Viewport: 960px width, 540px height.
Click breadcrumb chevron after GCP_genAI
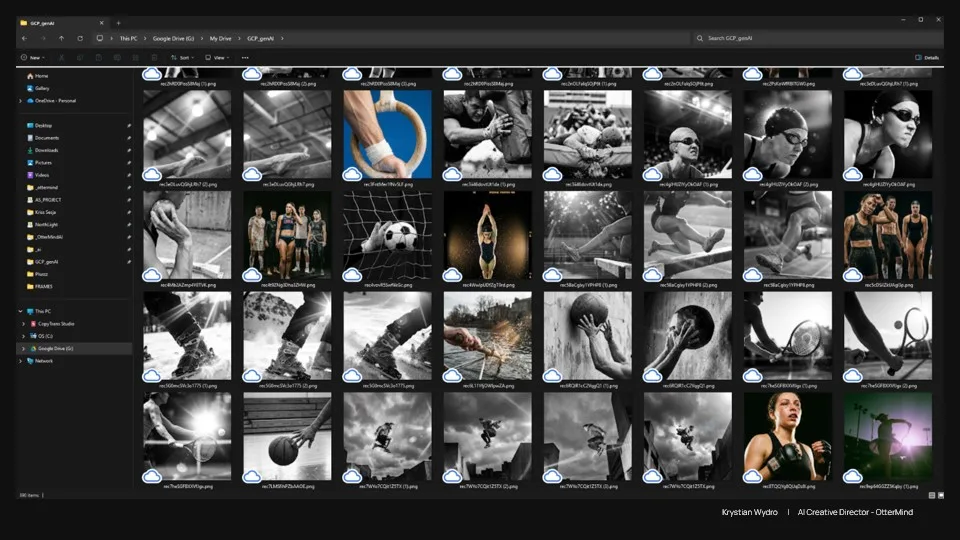tap(282, 38)
